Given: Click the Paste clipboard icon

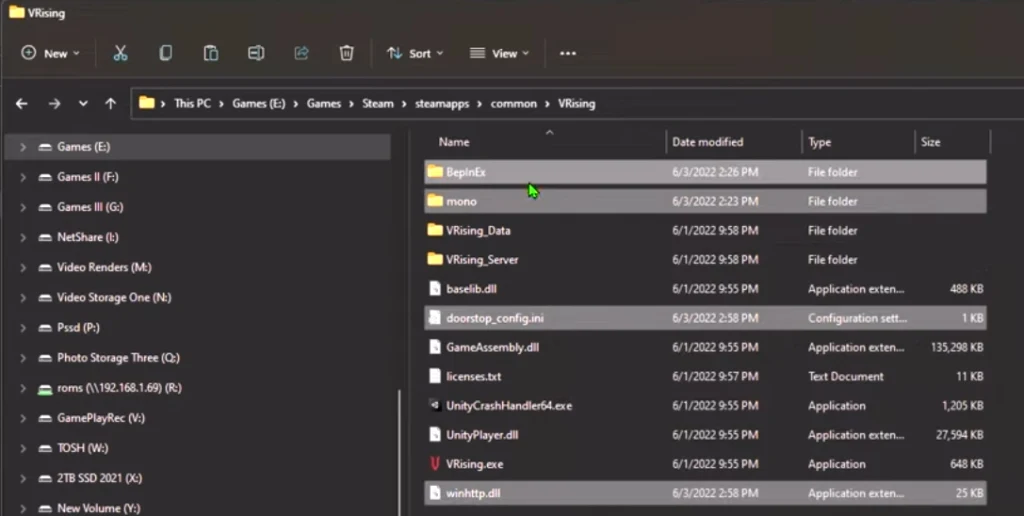Looking at the screenshot, I should 210,54.
